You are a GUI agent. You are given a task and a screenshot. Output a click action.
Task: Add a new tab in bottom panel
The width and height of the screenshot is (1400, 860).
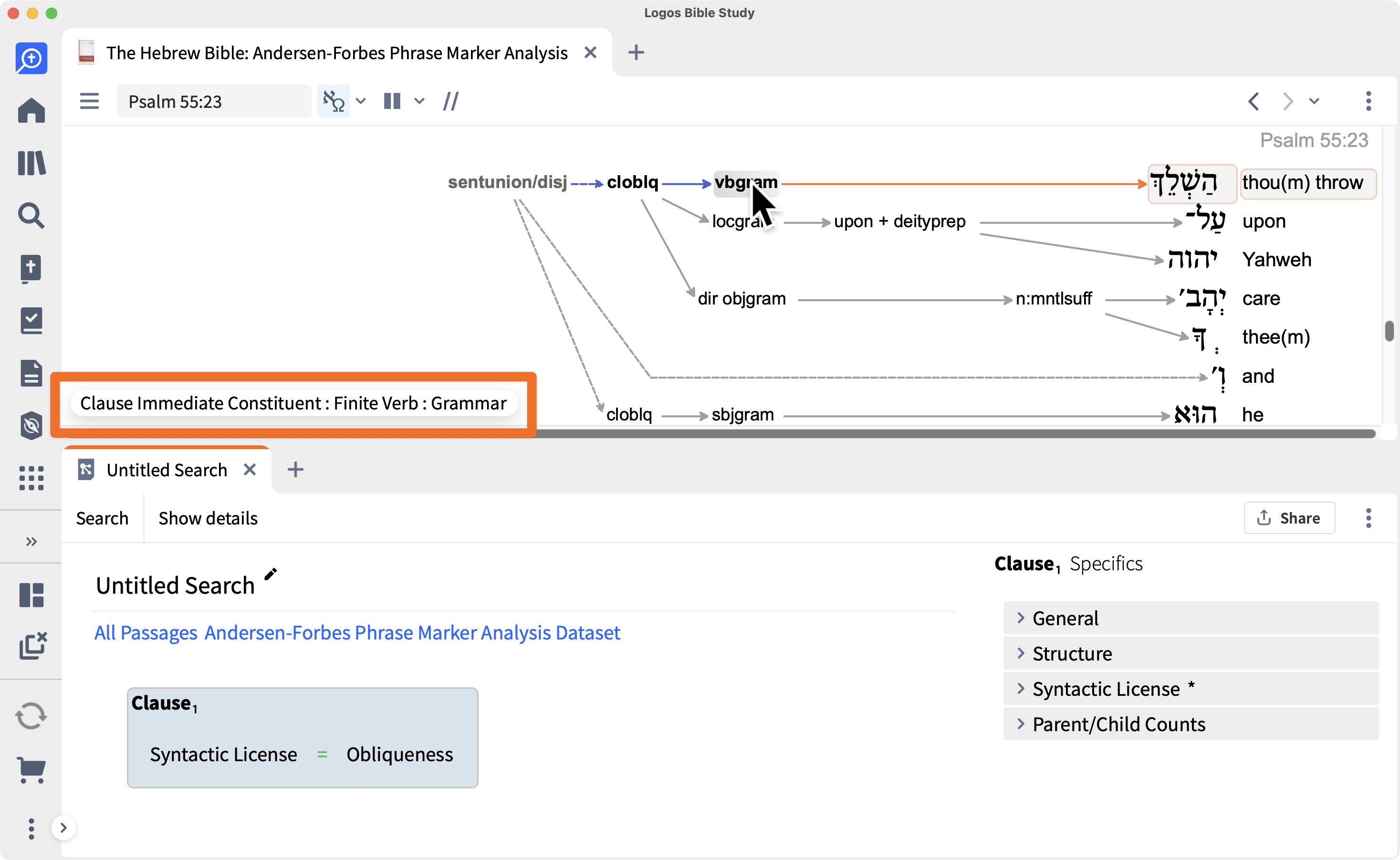click(x=295, y=469)
